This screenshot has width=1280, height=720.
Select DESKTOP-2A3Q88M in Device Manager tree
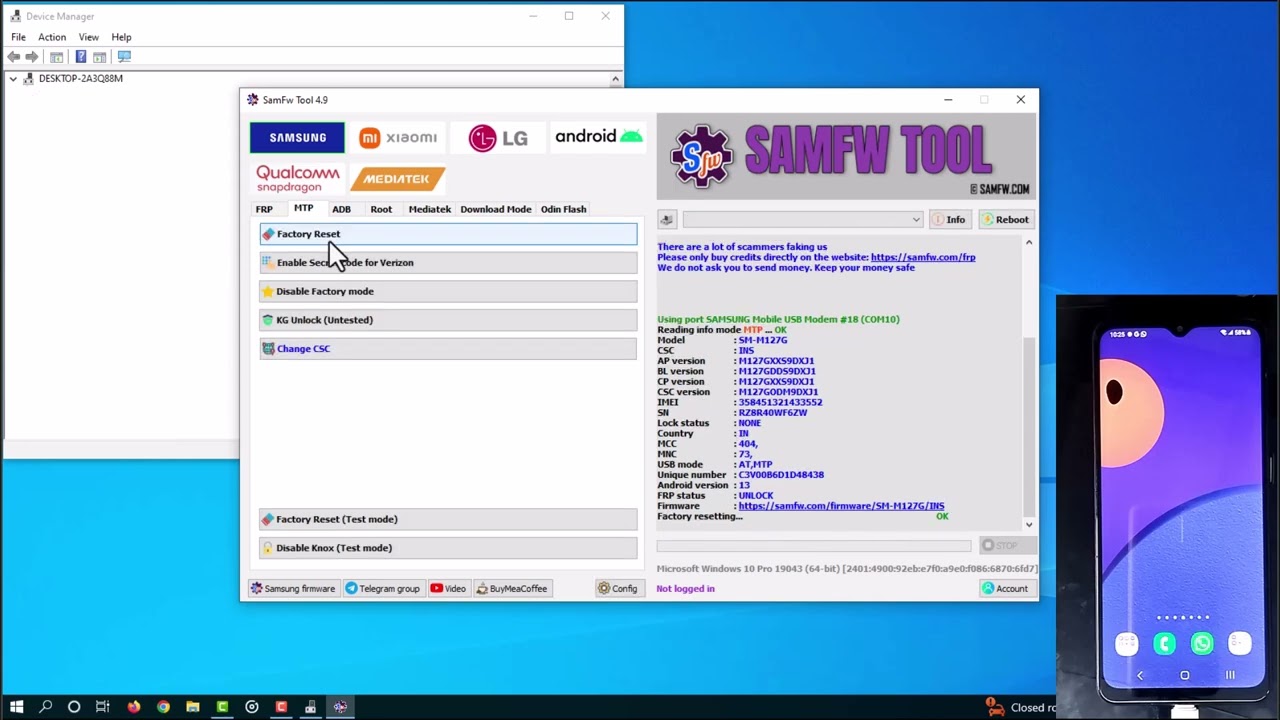(x=80, y=78)
